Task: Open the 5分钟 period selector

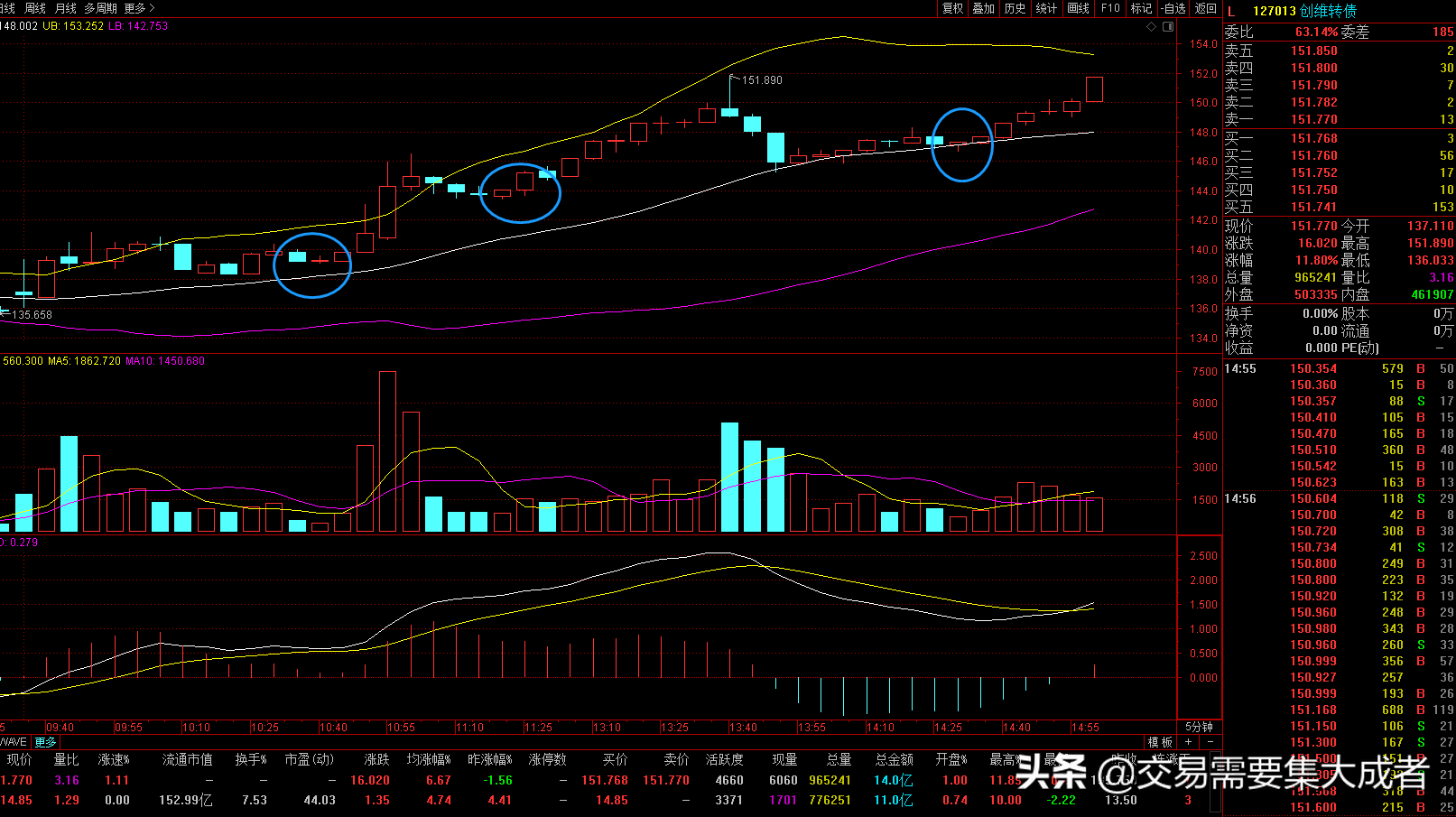Action: tap(1199, 727)
